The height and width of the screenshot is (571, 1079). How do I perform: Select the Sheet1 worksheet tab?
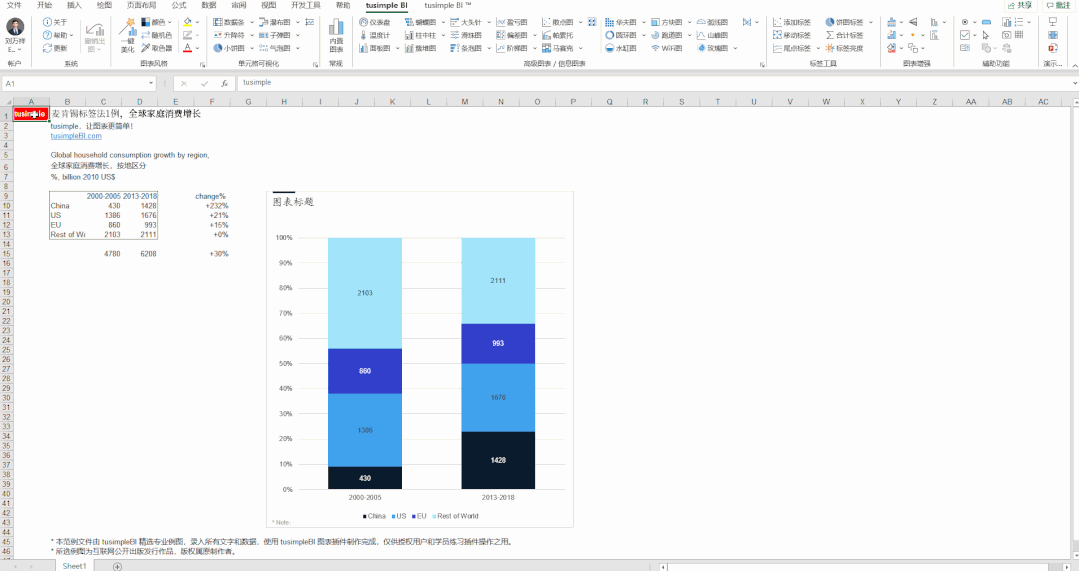74,565
